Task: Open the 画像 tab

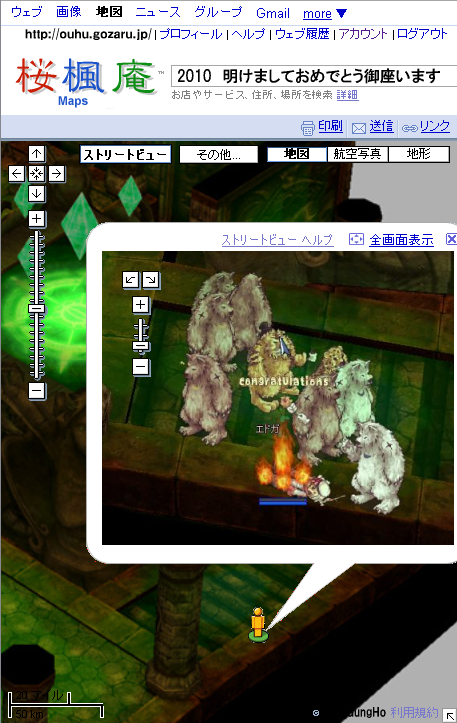Action: [69, 12]
